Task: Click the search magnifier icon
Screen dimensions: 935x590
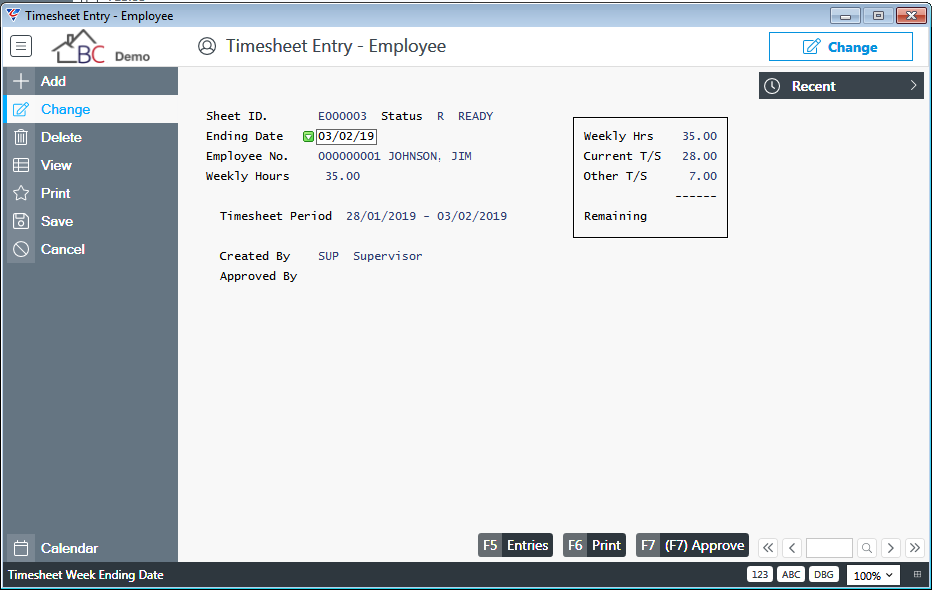Action: [x=867, y=547]
